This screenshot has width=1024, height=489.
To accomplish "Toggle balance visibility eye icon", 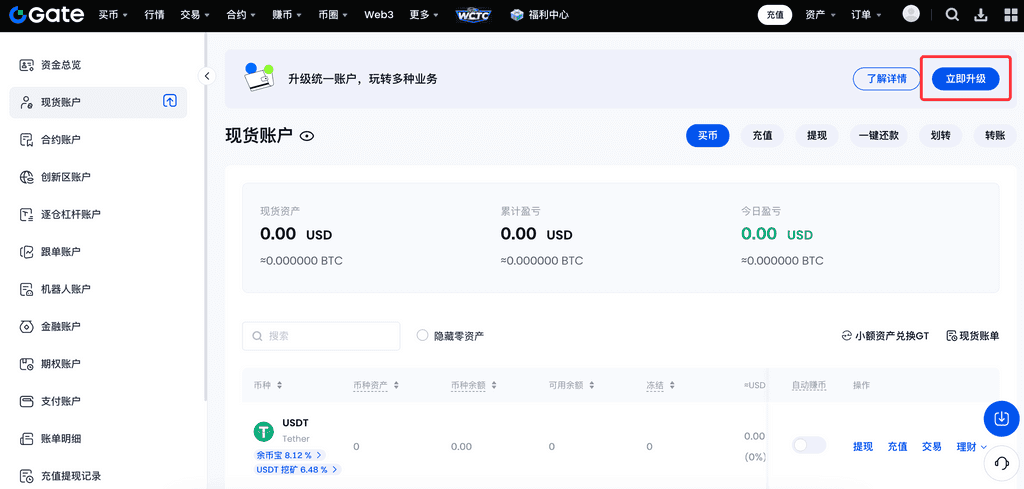I will point(307,136).
